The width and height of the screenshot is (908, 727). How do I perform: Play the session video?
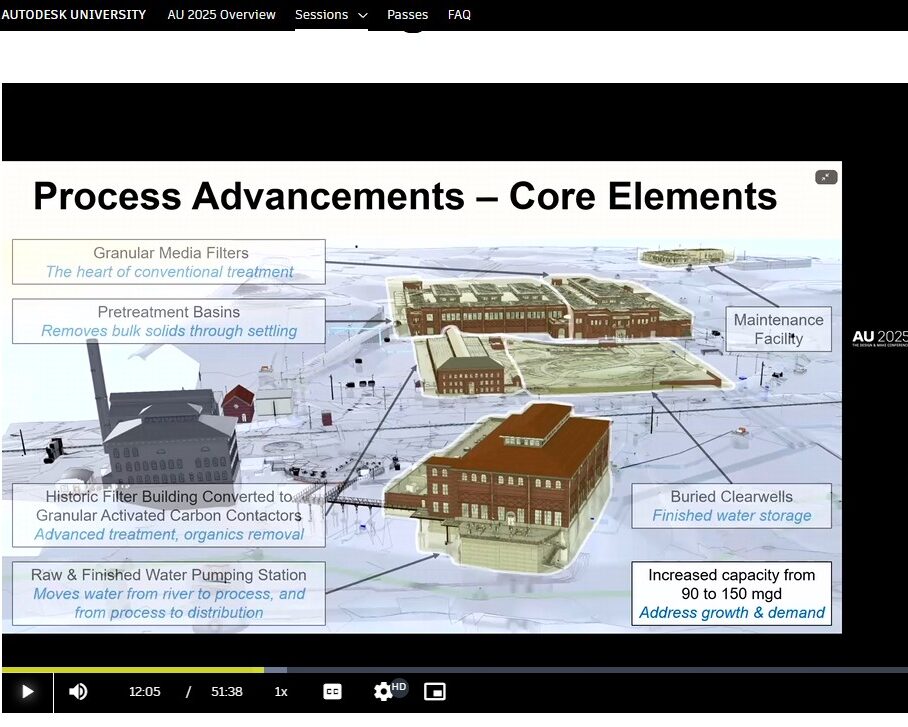tap(27, 691)
